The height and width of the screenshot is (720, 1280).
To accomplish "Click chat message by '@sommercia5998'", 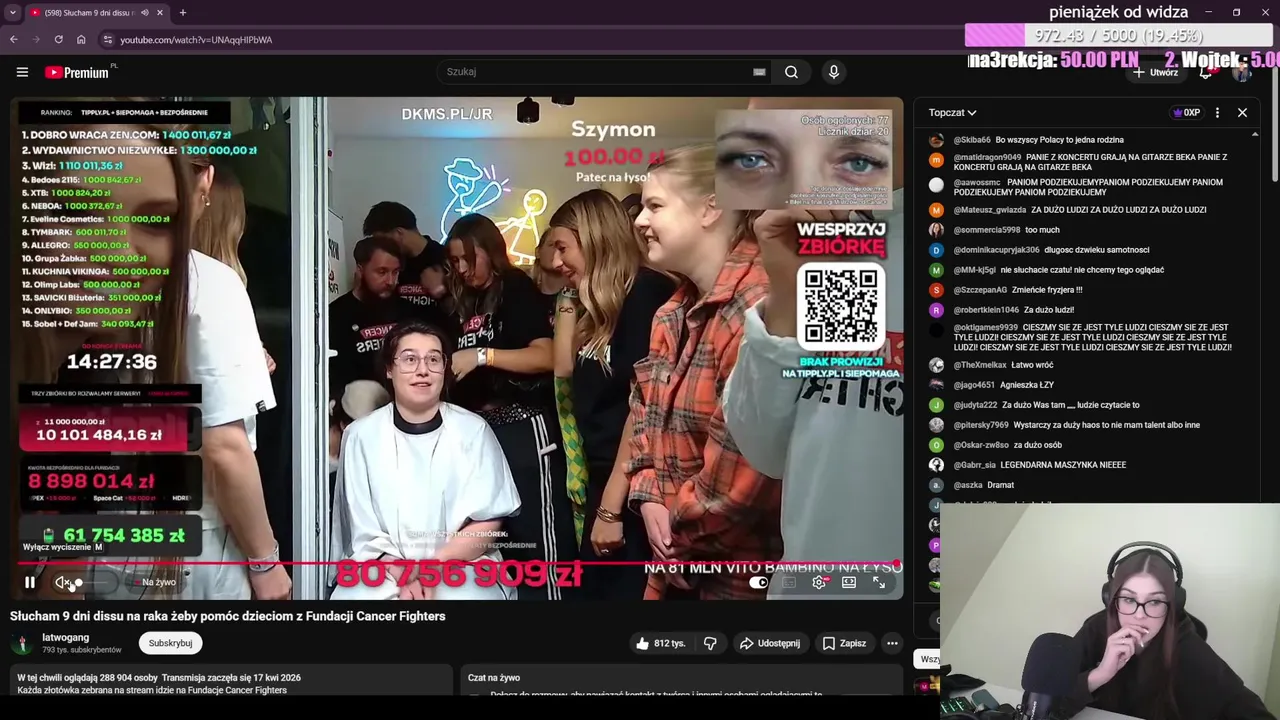I will click(1042, 230).
